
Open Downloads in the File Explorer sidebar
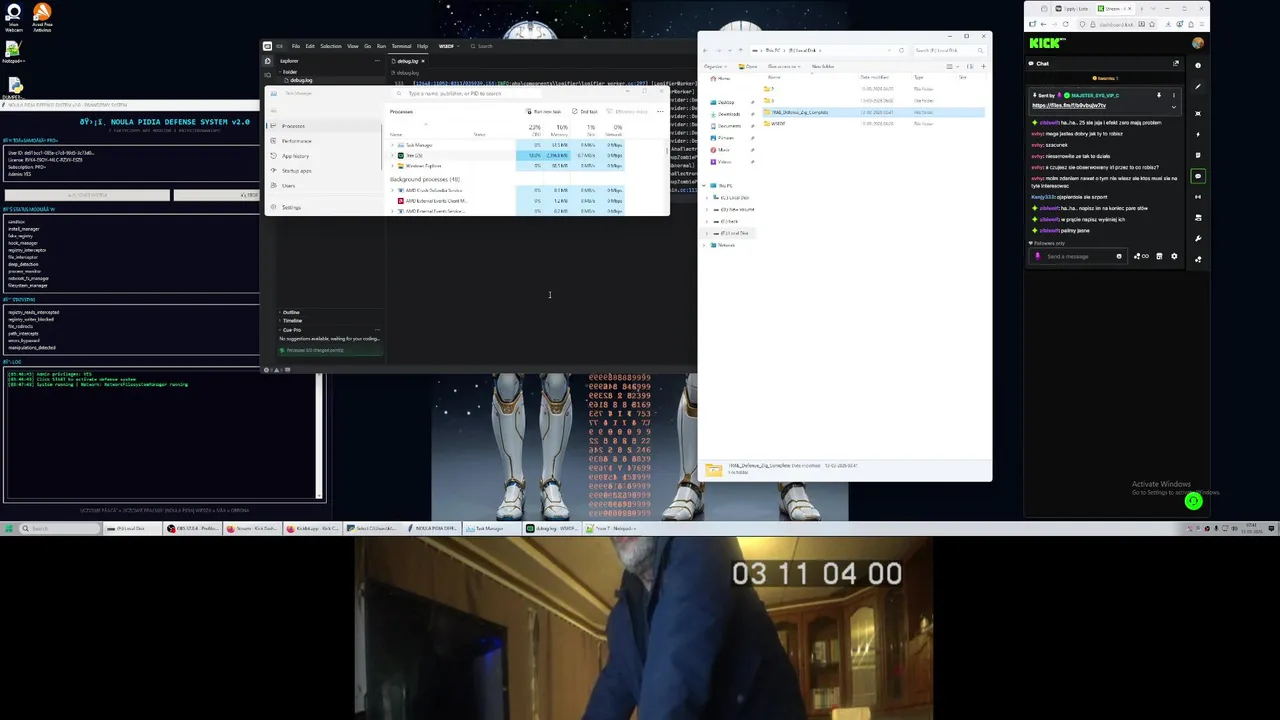728,114
